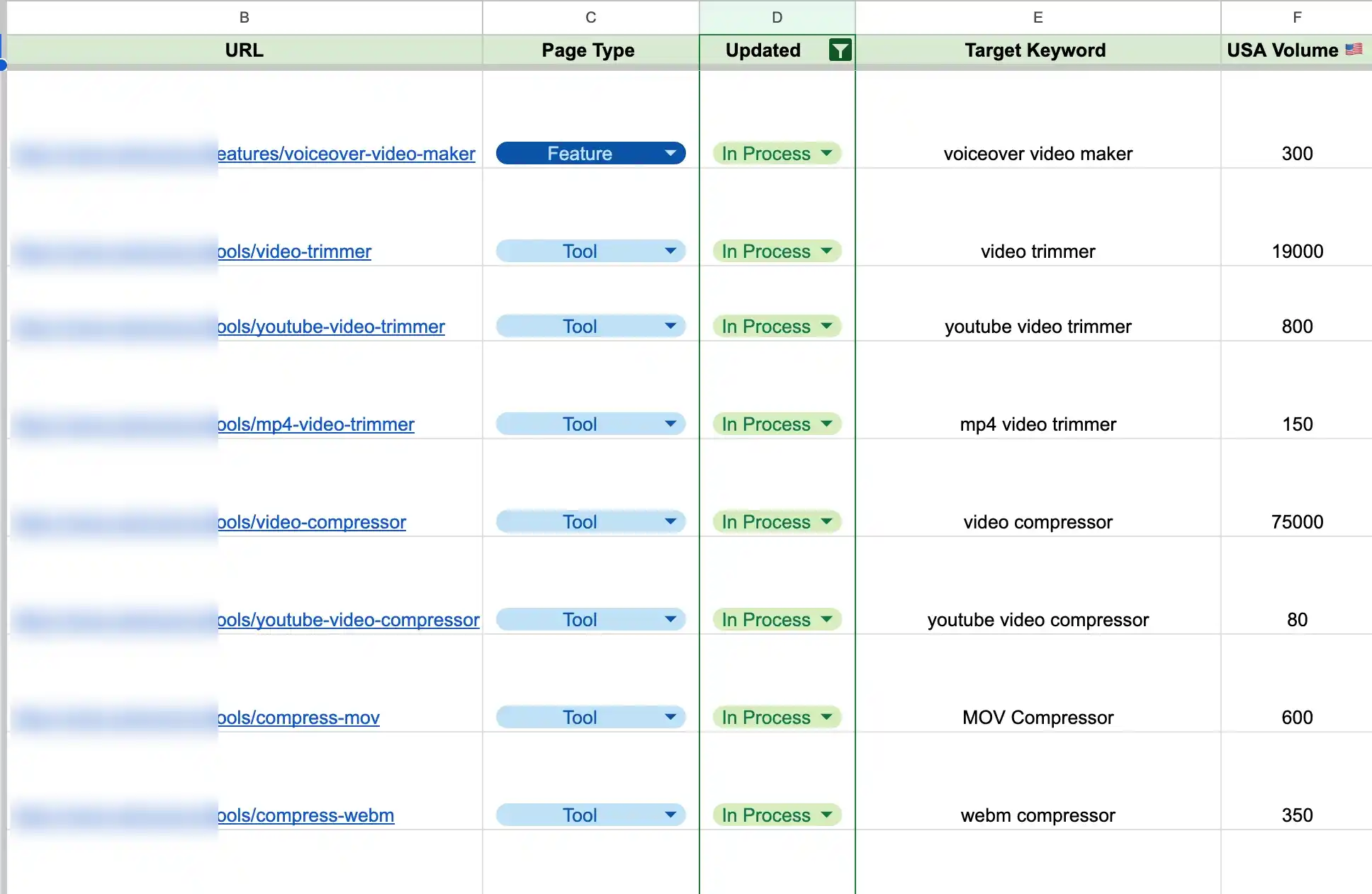Screen dimensions: 1372x894
Task: Click the USA flag icon next to USA Volume
Action: click(x=1355, y=50)
